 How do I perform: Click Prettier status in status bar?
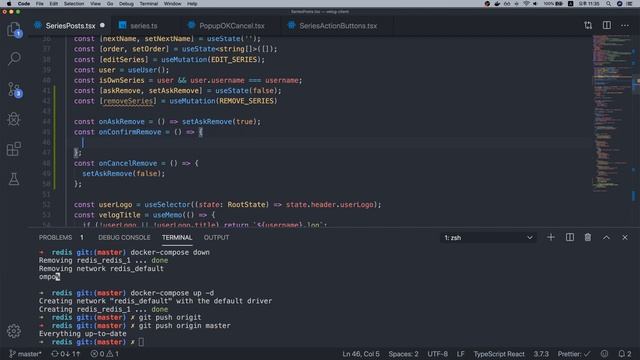point(574,354)
